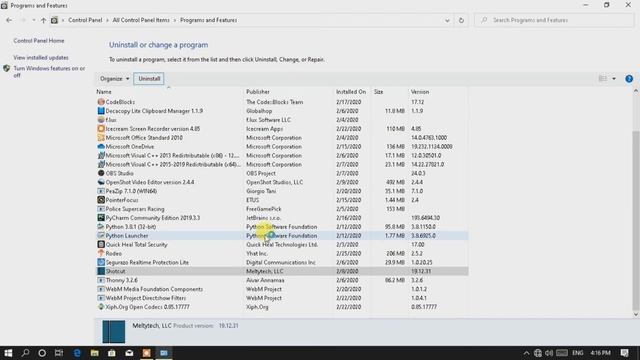Go up one level with up arrow
640x360 pixels.
coord(43,20)
